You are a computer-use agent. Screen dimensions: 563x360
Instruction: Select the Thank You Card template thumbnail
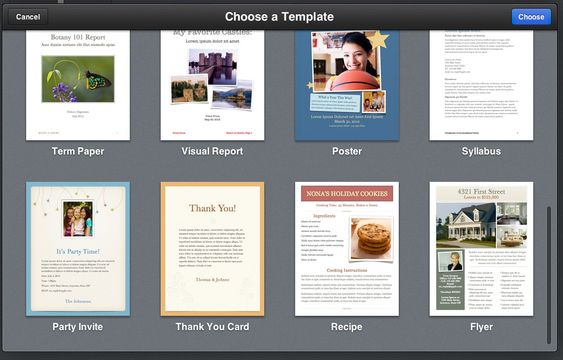pos(212,249)
